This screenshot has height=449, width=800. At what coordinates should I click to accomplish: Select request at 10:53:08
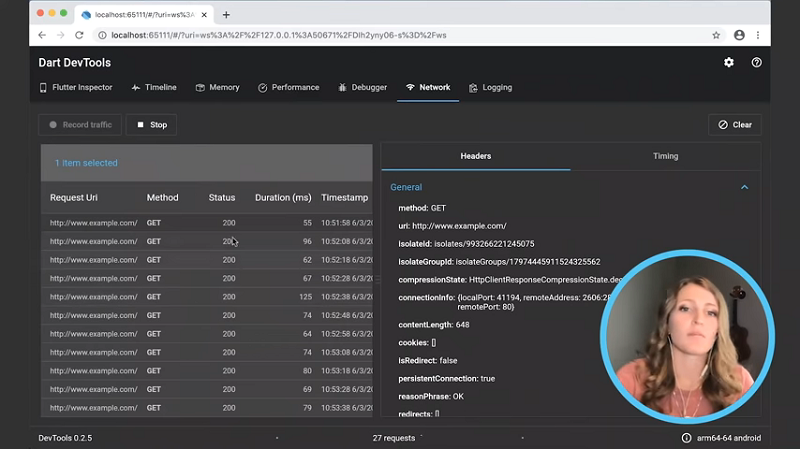coord(207,352)
